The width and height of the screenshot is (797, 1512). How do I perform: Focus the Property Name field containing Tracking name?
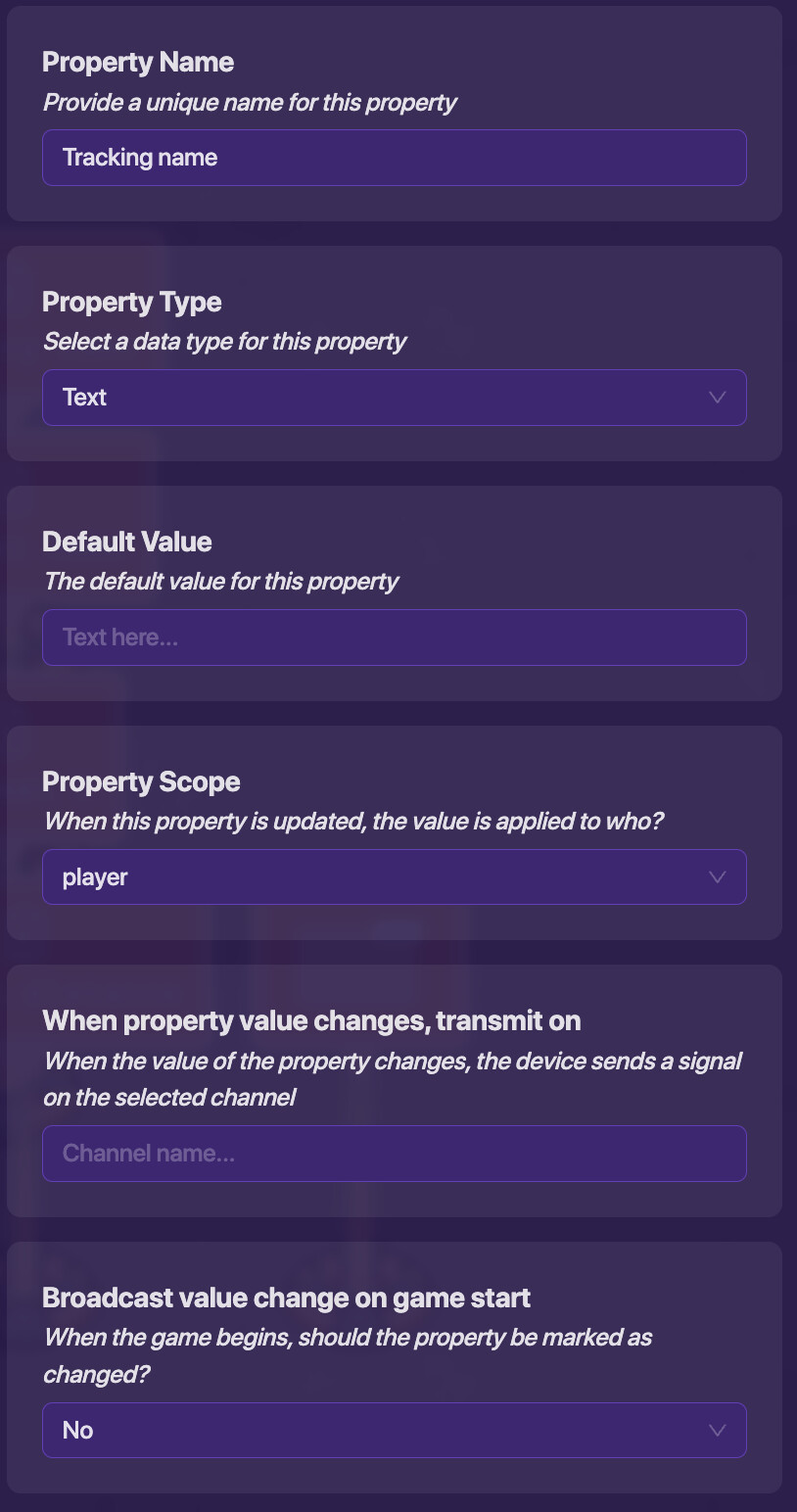[x=394, y=158]
